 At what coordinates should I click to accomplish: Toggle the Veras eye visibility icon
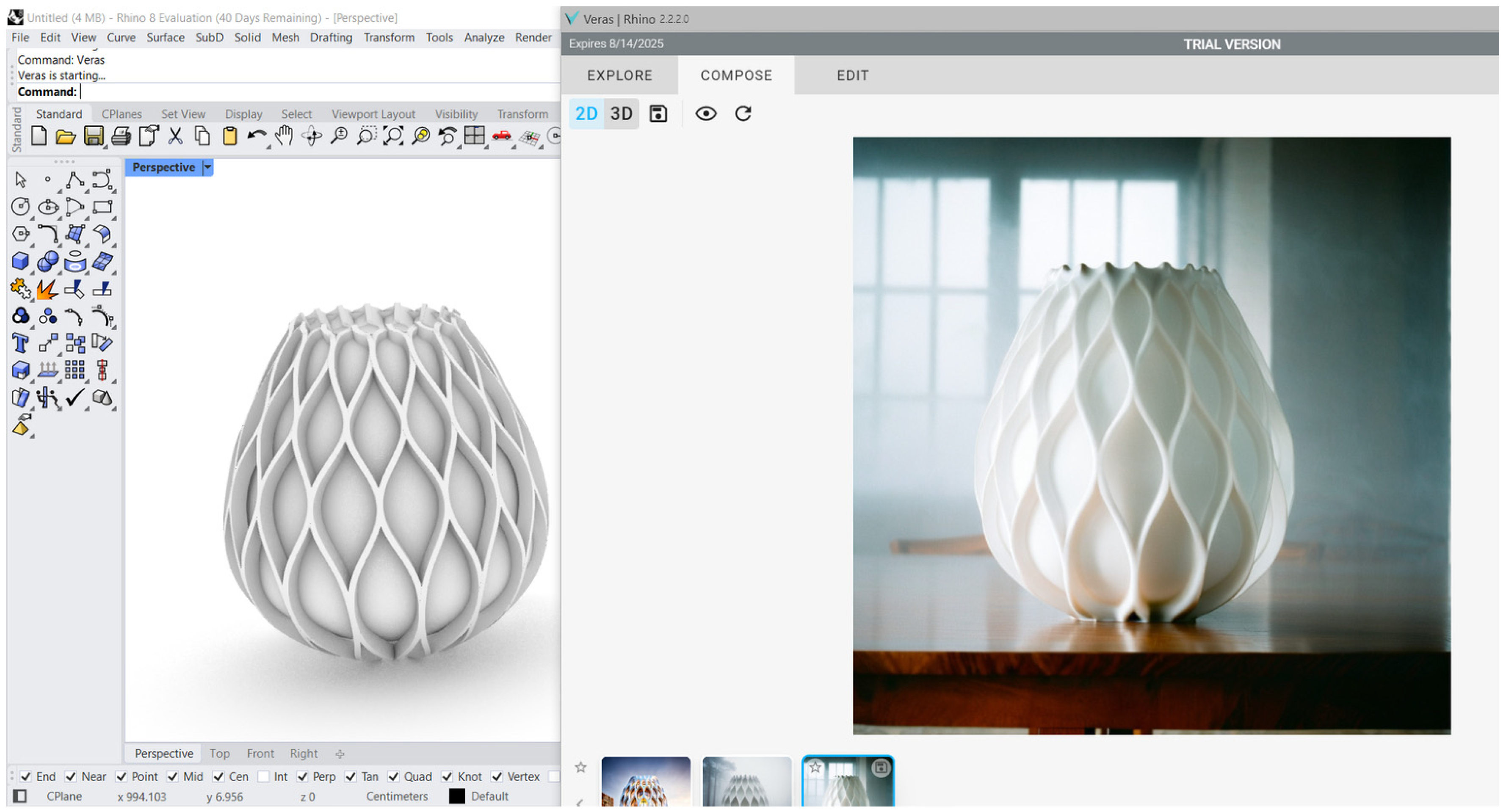706,113
